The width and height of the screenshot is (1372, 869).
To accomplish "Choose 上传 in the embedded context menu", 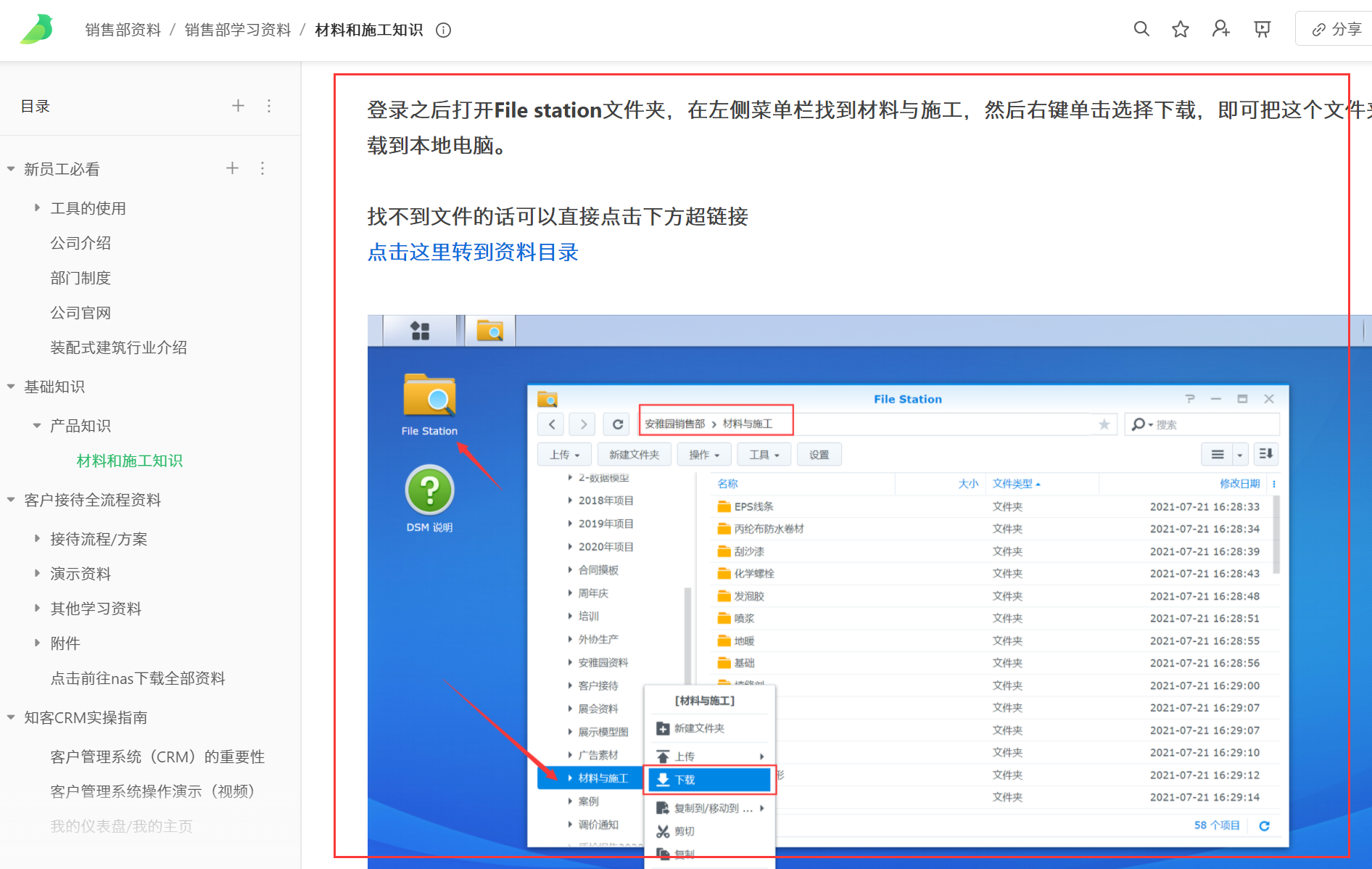I will [x=709, y=757].
